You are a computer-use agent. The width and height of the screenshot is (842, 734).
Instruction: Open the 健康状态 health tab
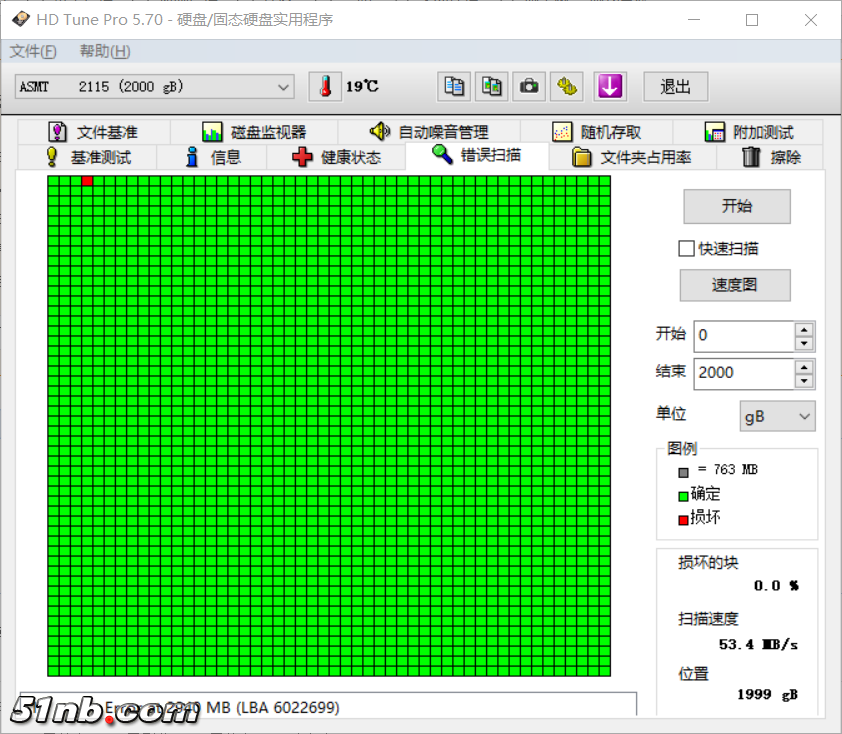pyautogui.click(x=336, y=157)
